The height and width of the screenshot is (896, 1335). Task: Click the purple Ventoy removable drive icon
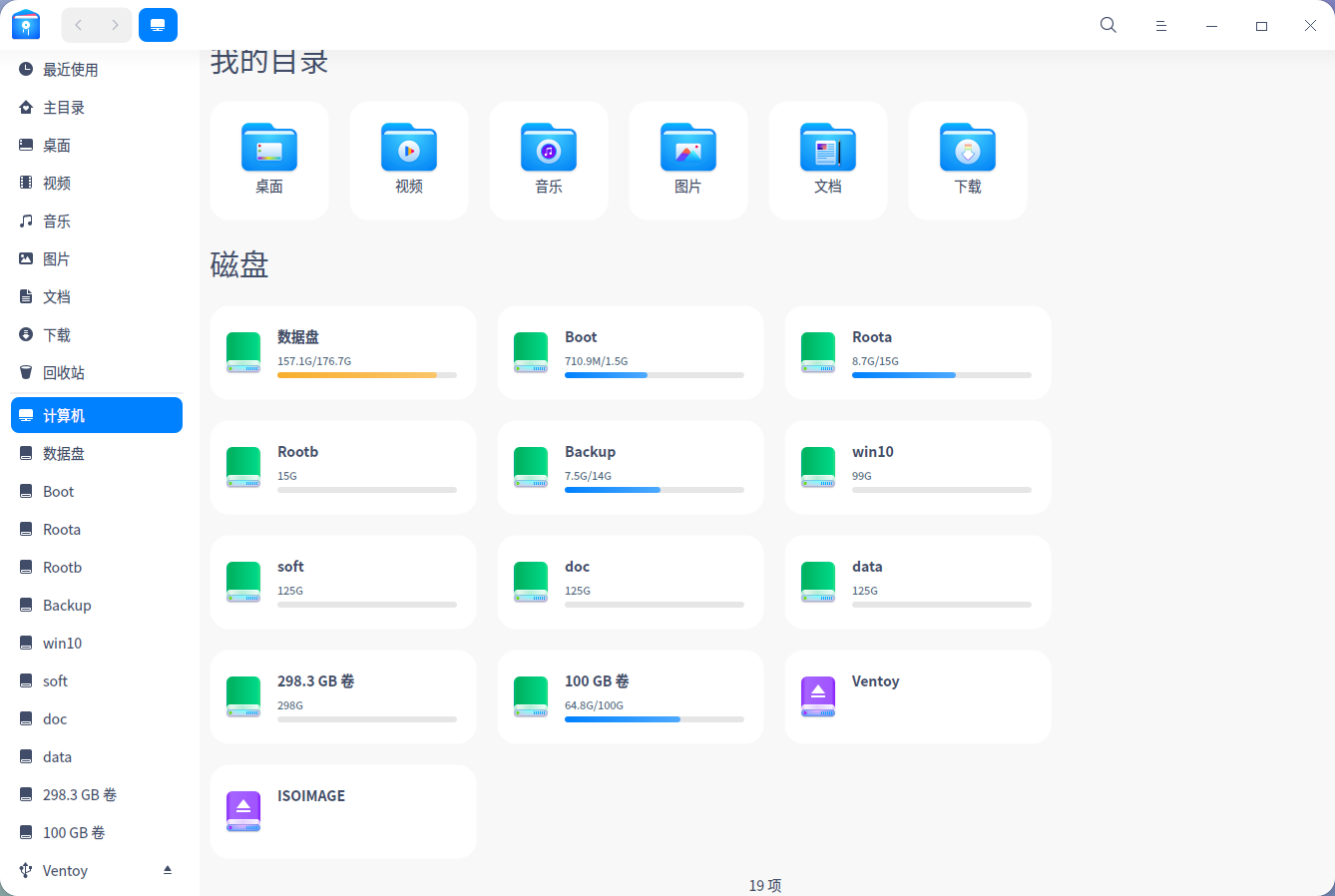coord(818,697)
